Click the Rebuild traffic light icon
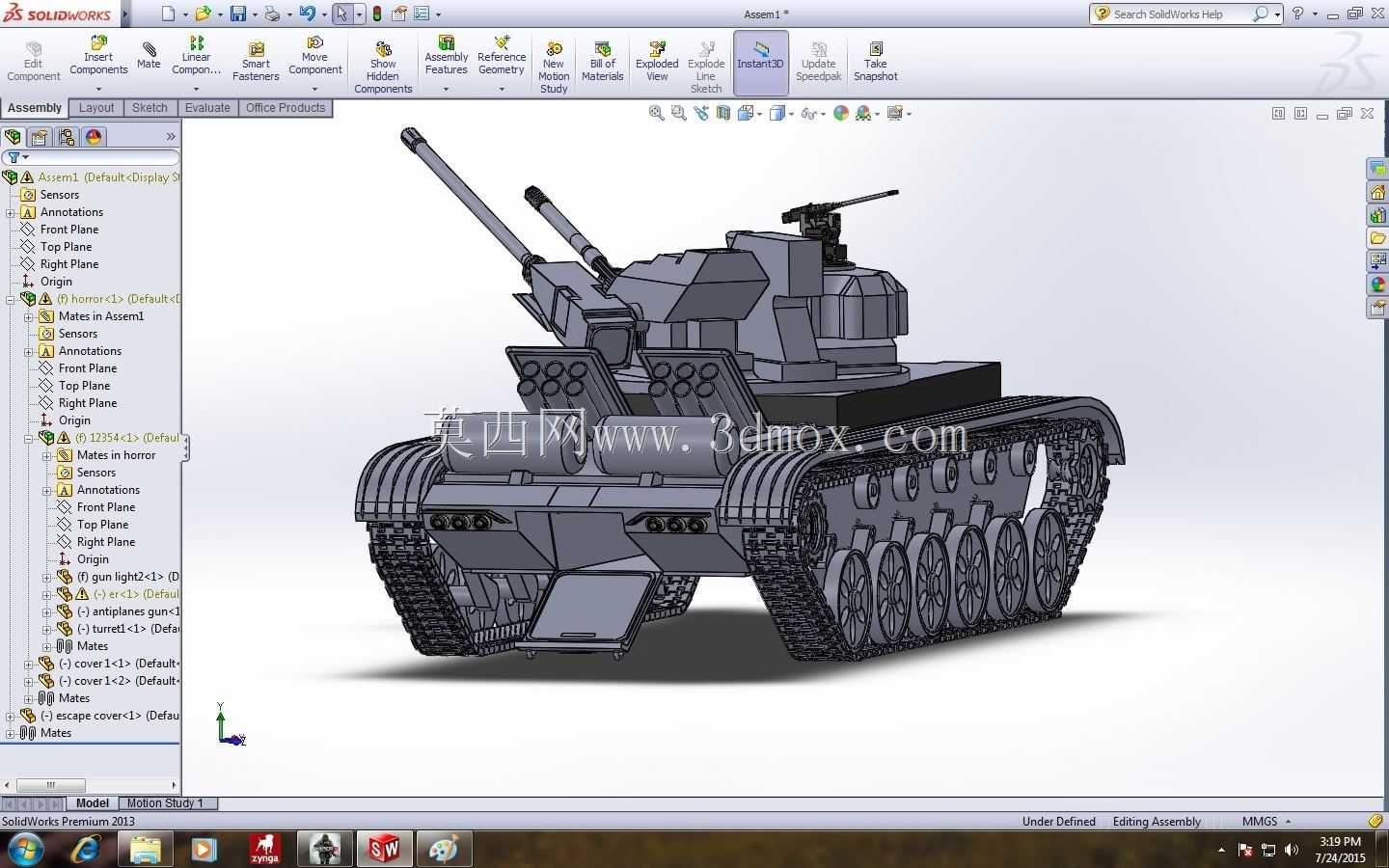Screen dimensions: 1389x868 coord(377,14)
